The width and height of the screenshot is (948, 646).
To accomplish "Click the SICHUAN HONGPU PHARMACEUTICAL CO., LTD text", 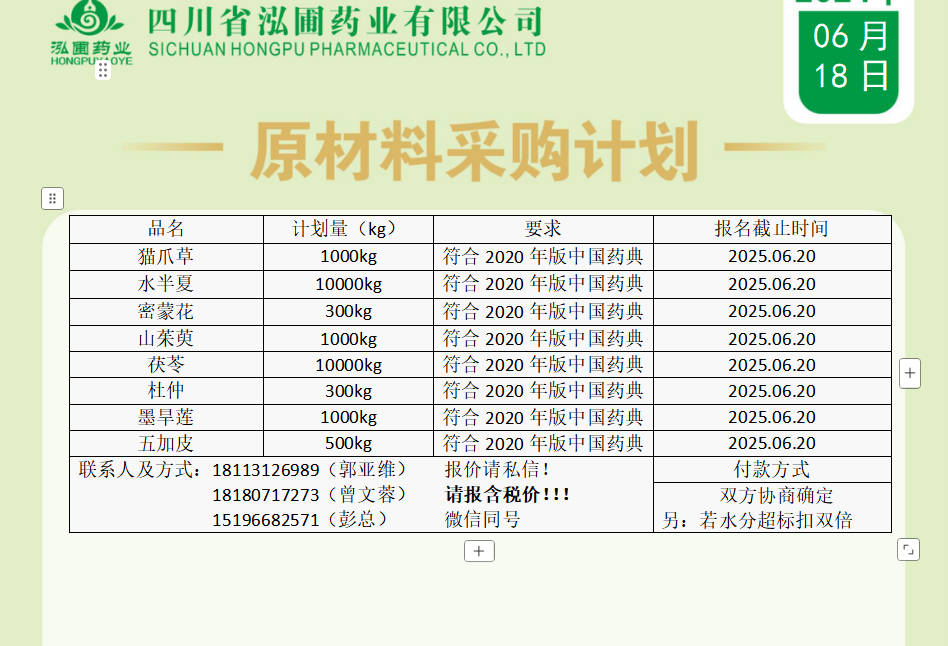I will point(347,50).
